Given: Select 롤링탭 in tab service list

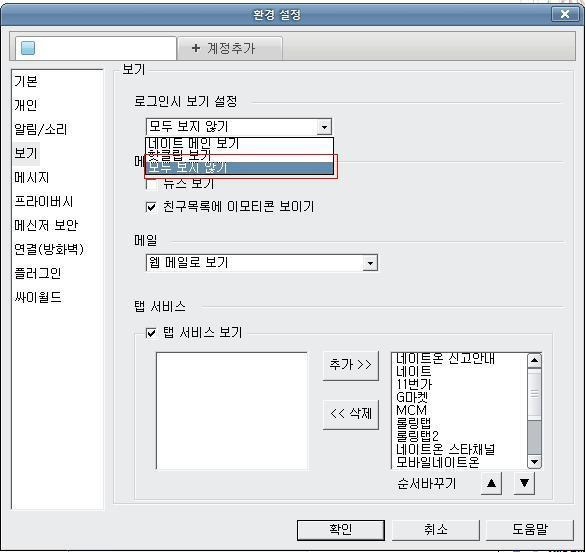Looking at the screenshot, I should pyautogui.click(x=413, y=423).
